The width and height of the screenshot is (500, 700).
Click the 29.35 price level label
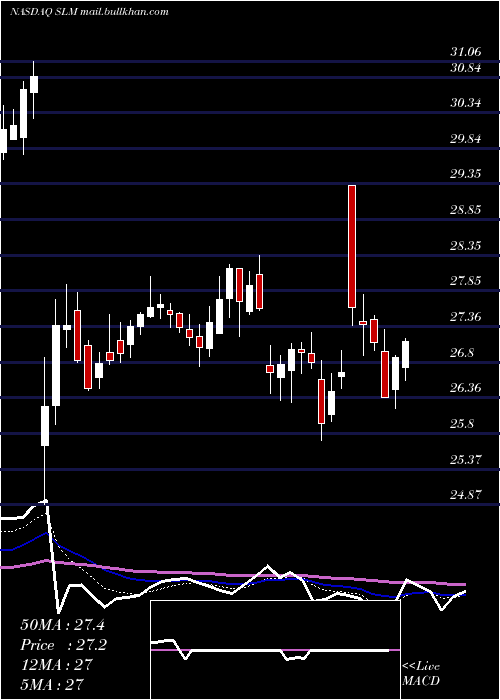(466, 174)
